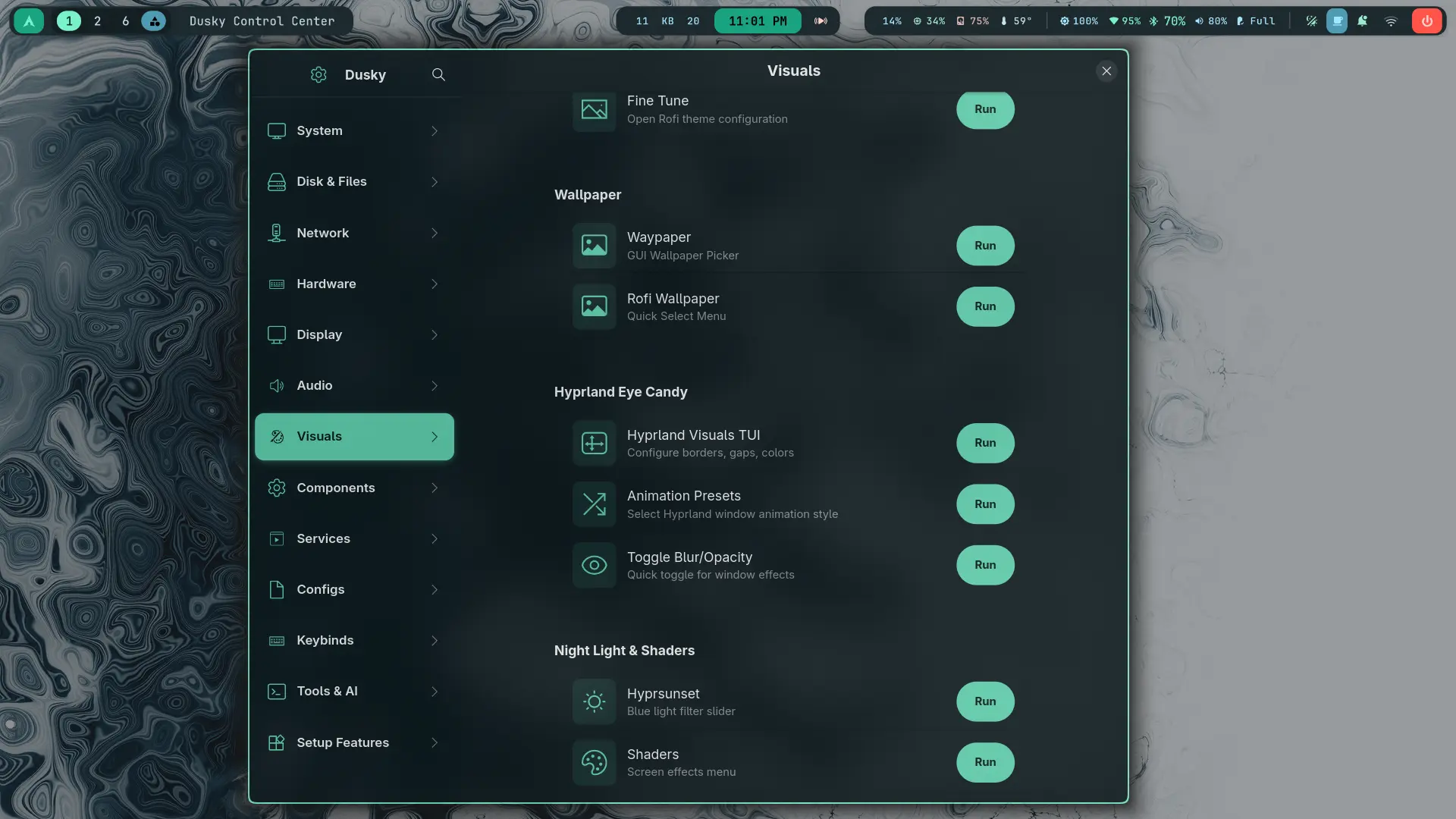
Task: Click the 'Wallpaper' section heading
Action: click(588, 195)
